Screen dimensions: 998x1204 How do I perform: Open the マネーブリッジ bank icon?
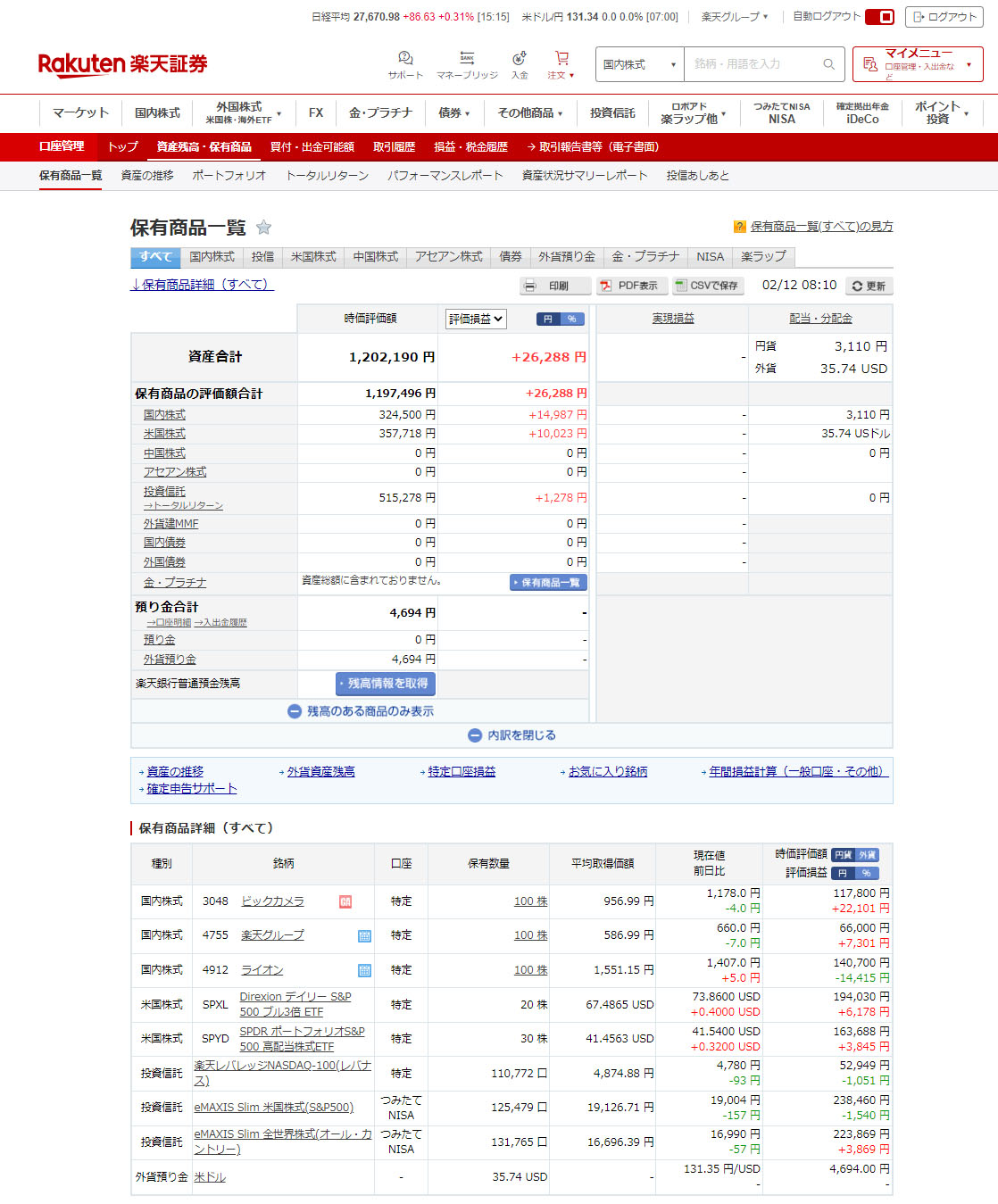(x=467, y=59)
